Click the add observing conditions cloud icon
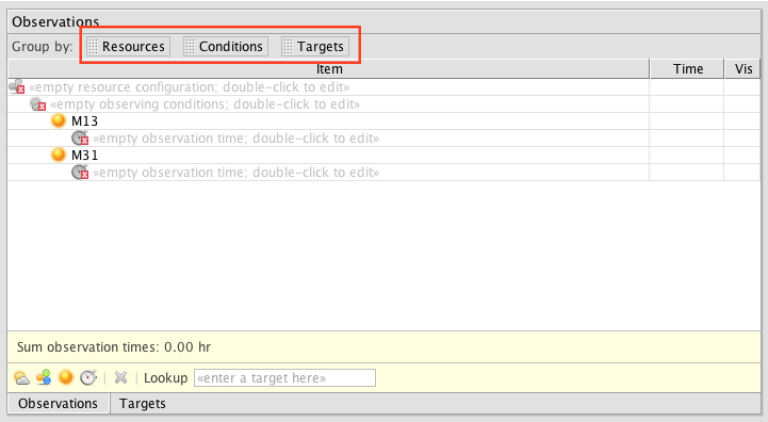 point(22,378)
